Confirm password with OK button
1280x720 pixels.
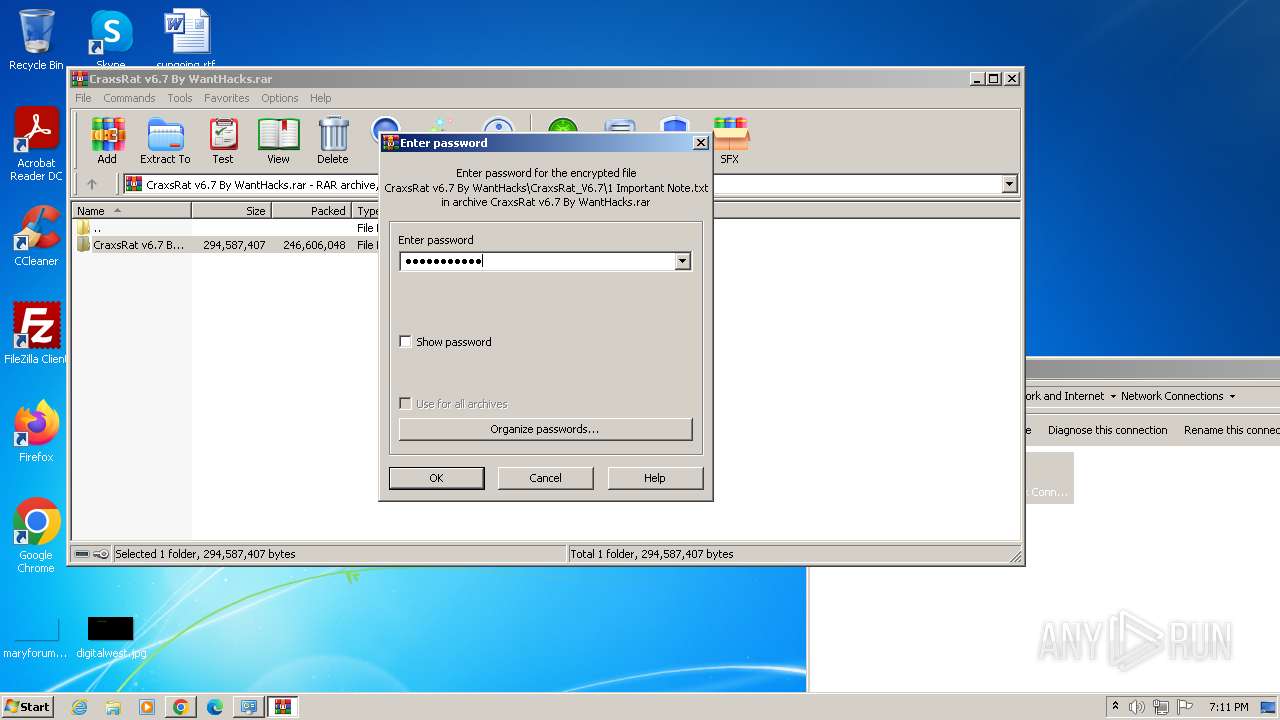pos(436,478)
